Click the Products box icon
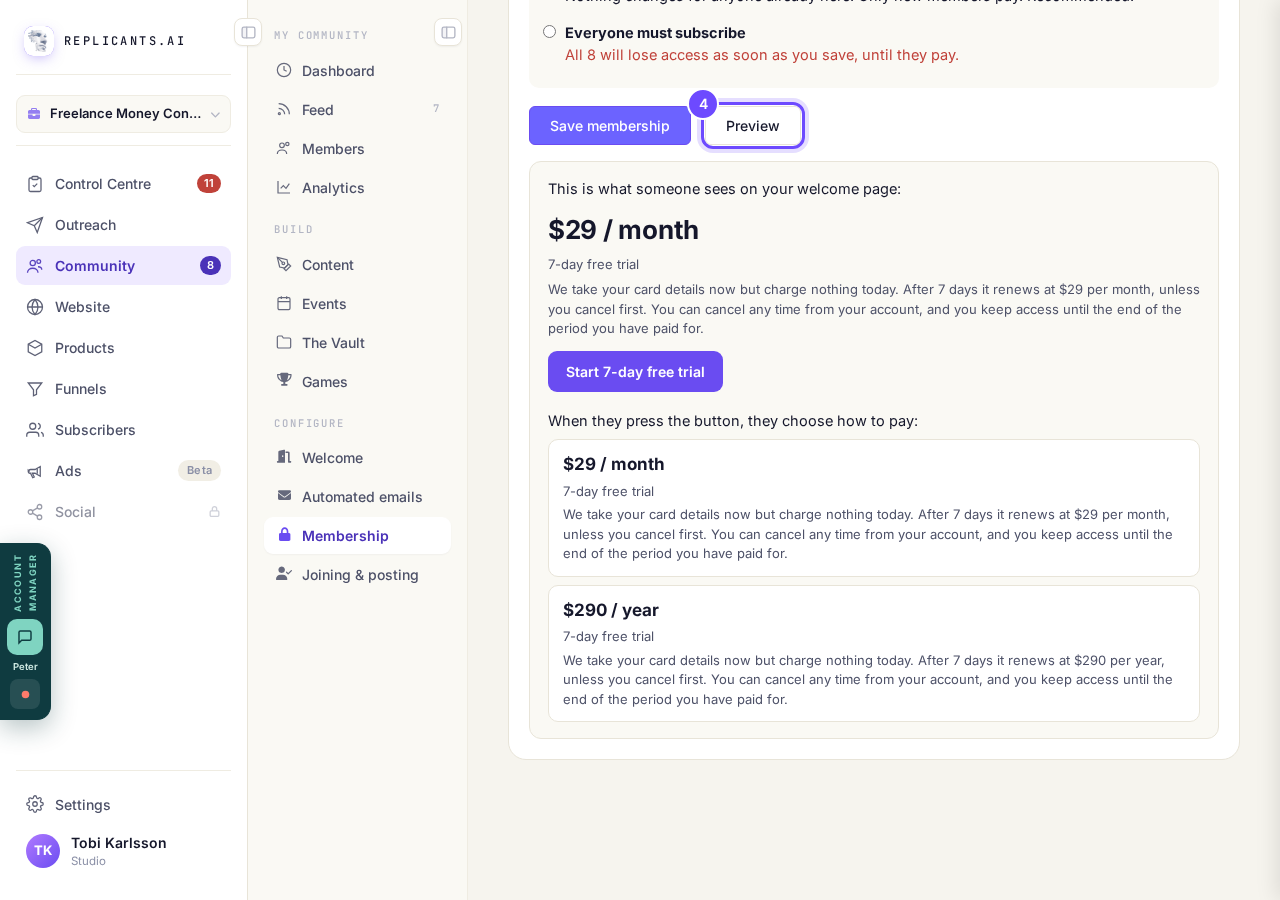1280x900 pixels. pos(35,348)
